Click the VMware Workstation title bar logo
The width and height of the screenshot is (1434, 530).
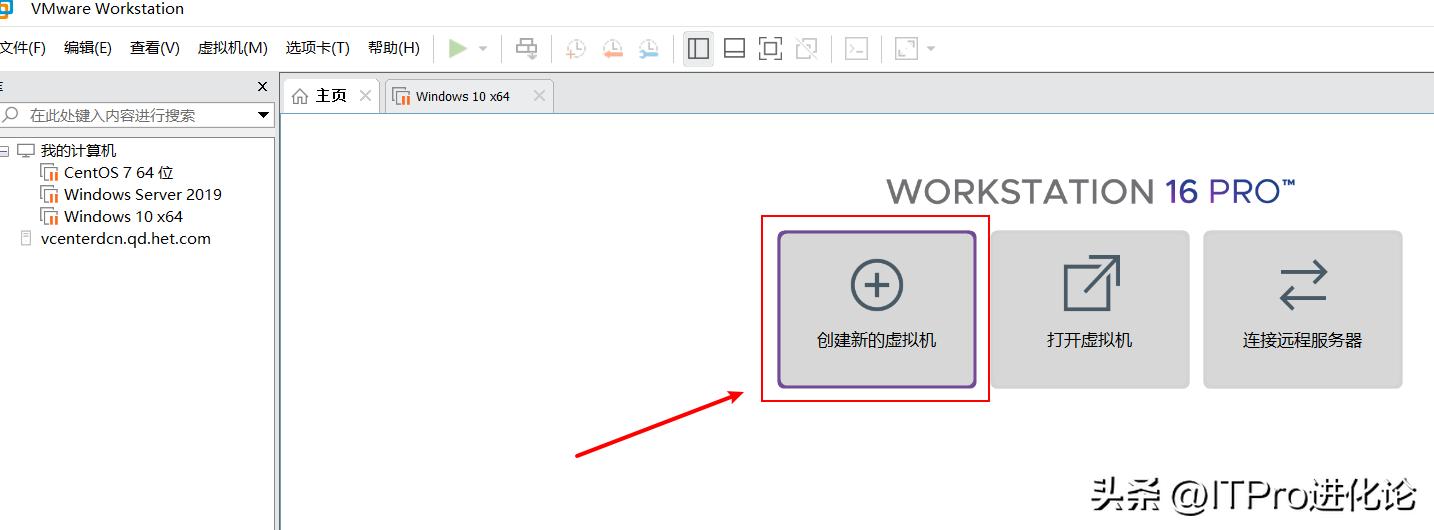point(6,9)
